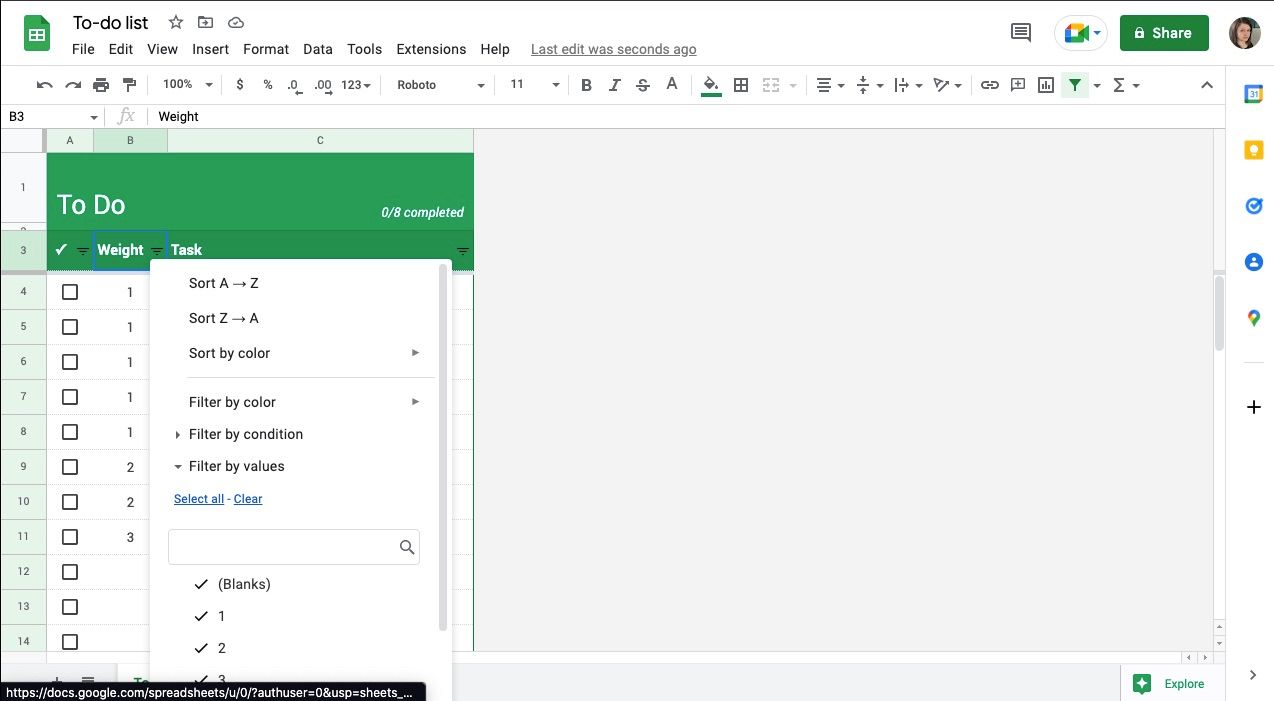Open the Data menu
The height and width of the screenshot is (701, 1274).
point(318,49)
